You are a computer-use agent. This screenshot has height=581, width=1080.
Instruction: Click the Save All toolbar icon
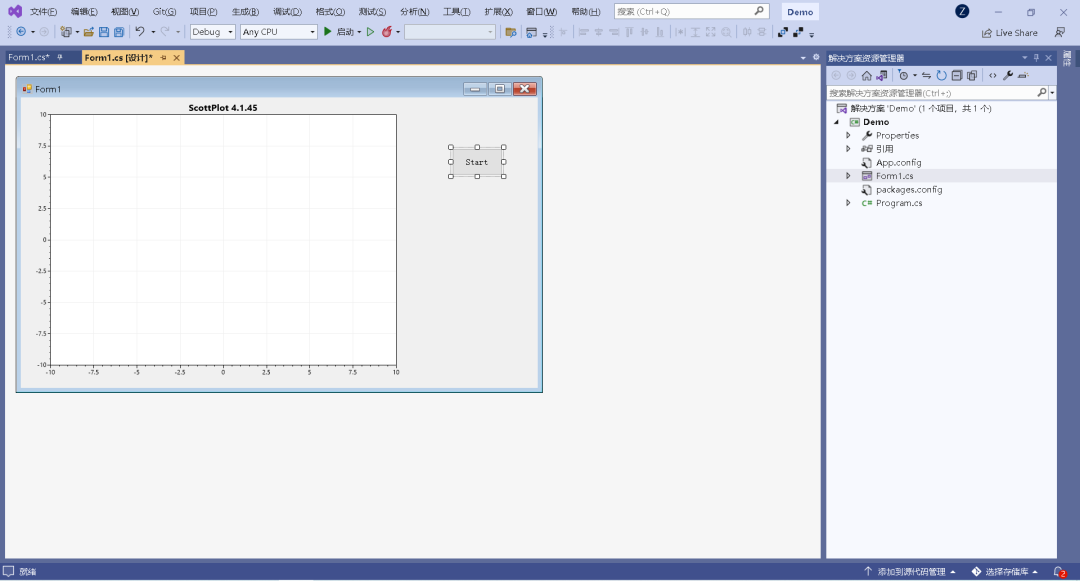[119, 32]
